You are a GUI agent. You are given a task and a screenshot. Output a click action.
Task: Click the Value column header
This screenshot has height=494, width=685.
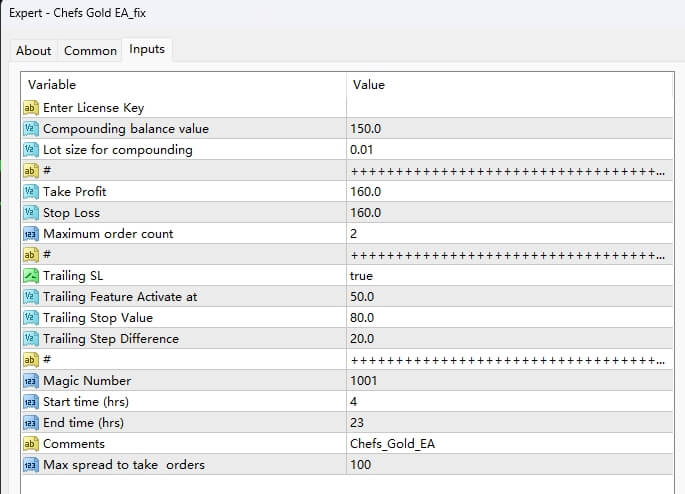pyautogui.click(x=369, y=85)
